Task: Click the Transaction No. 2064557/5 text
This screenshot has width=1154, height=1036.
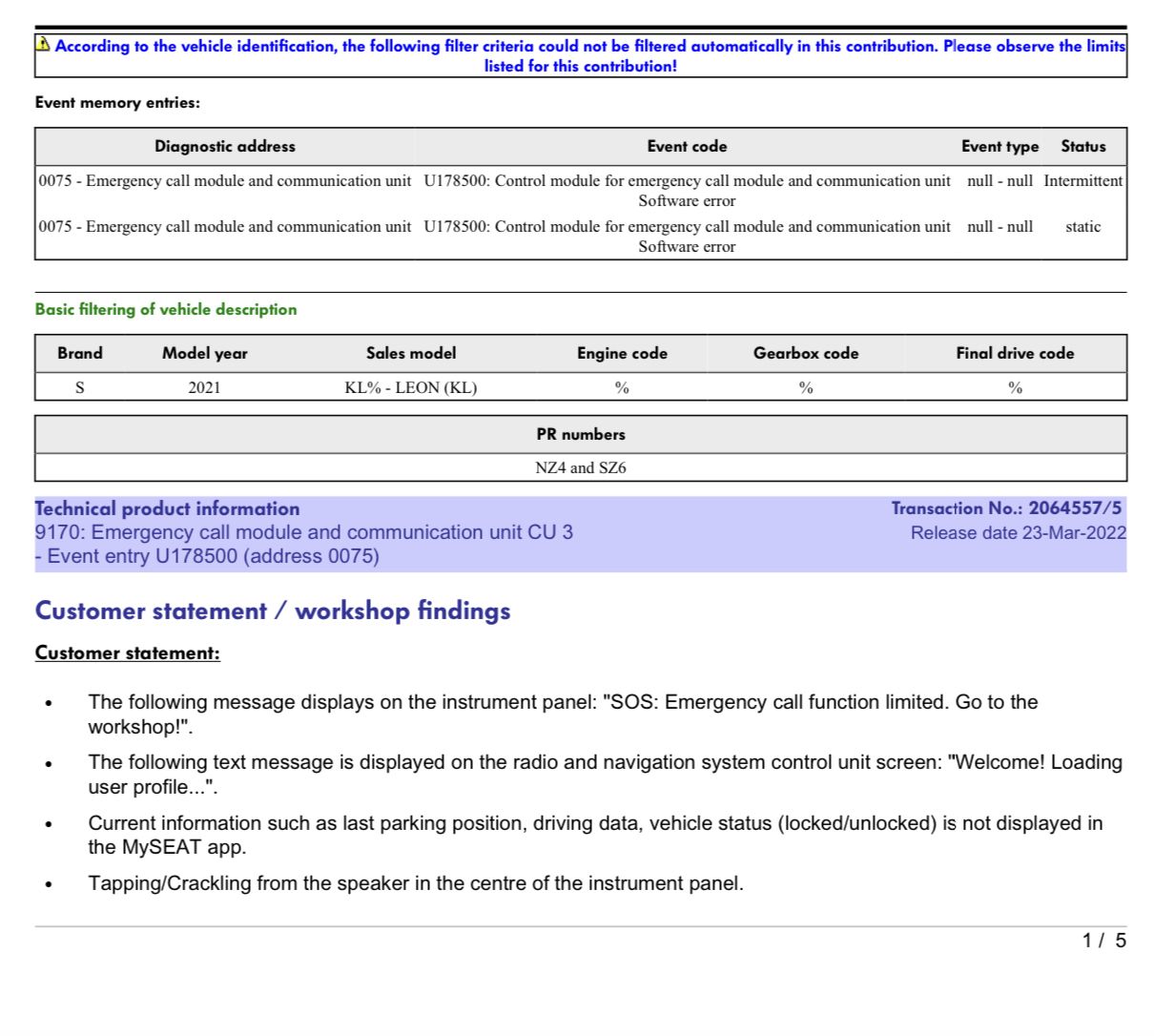Action: [x=1006, y=508]
